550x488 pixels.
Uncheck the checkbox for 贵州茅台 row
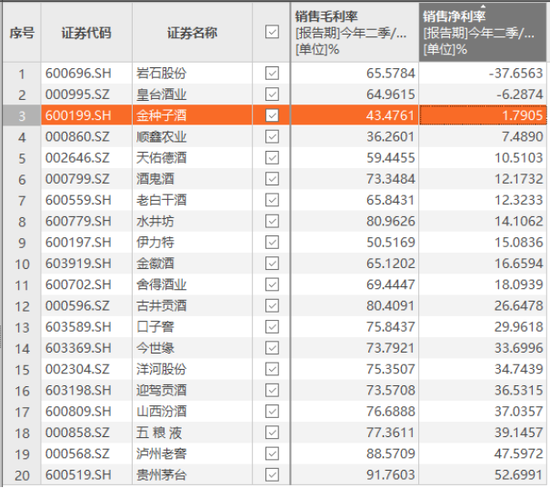pos(272,475)
